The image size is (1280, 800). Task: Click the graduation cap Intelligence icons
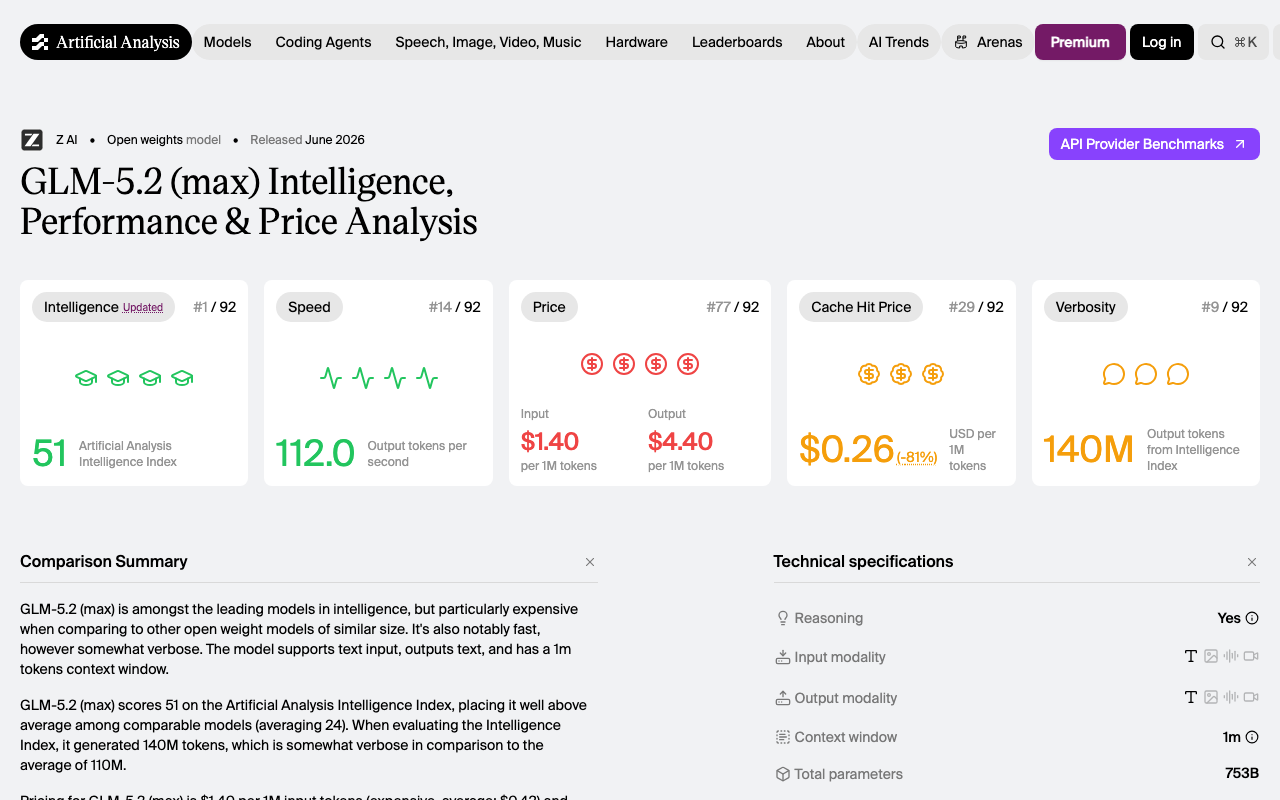coord(134,378)
